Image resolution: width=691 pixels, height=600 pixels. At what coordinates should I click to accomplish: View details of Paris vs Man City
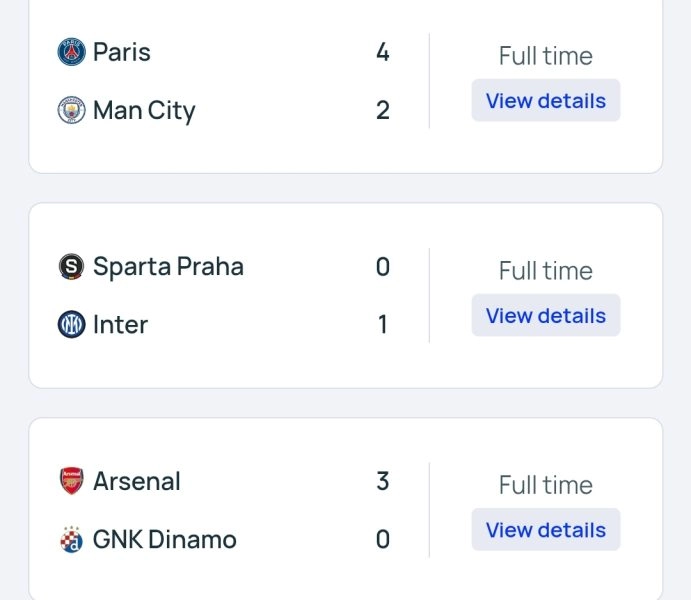(x=545, y=101)
